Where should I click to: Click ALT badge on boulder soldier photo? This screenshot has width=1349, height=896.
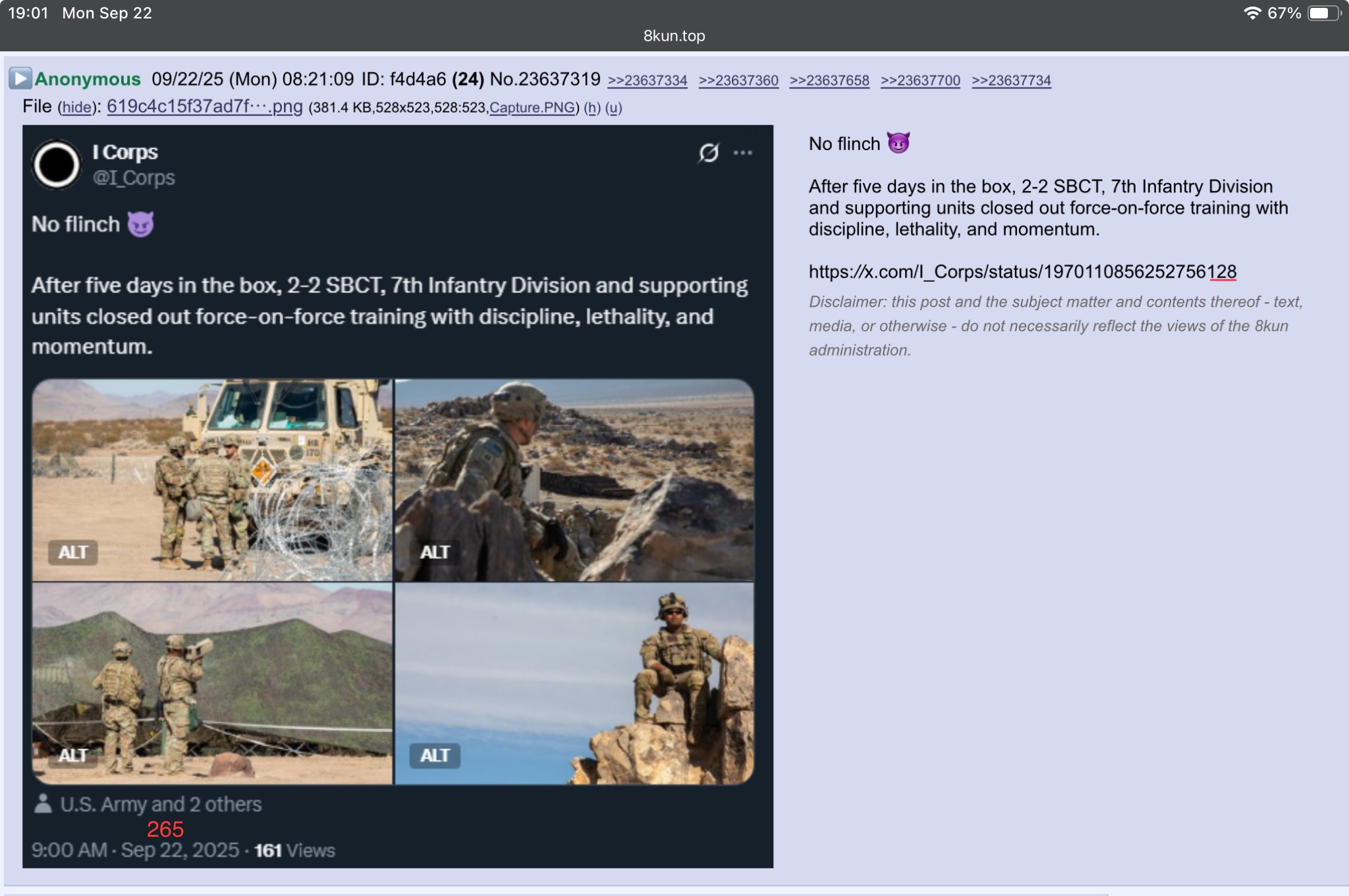pyautogui.click(x=435, y=755)
